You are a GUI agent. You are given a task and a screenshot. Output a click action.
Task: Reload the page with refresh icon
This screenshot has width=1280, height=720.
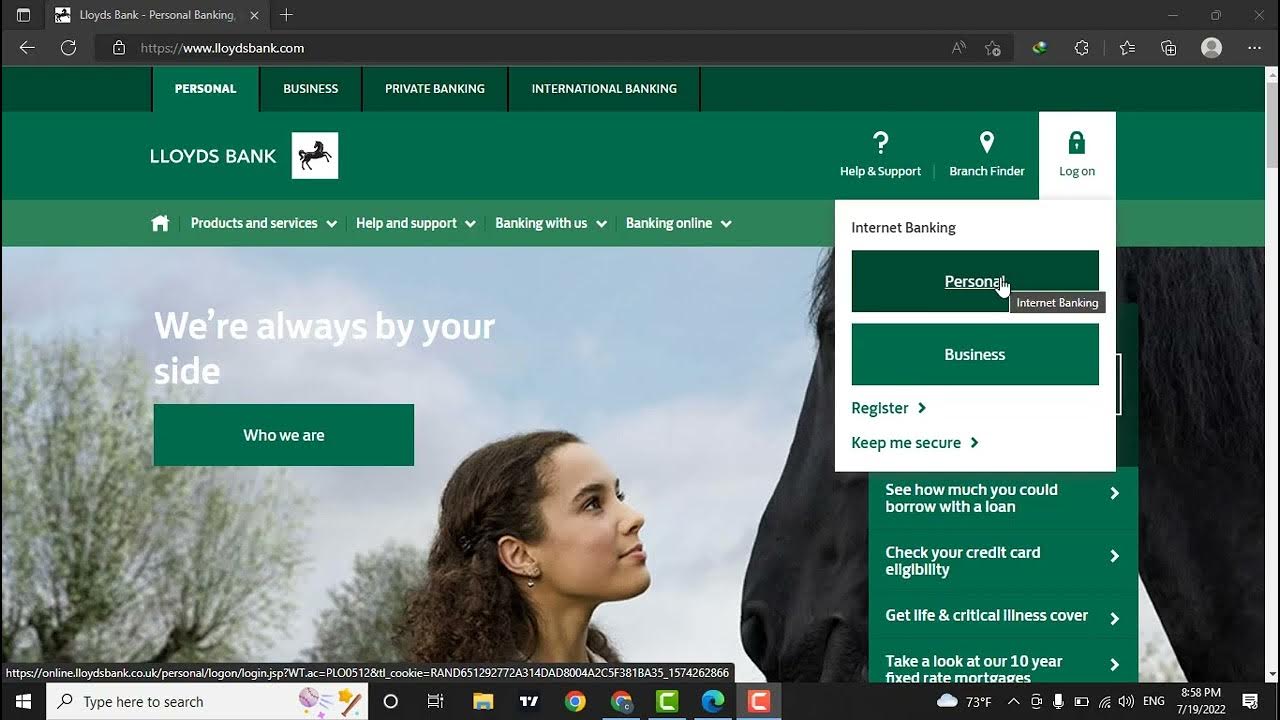68,48
